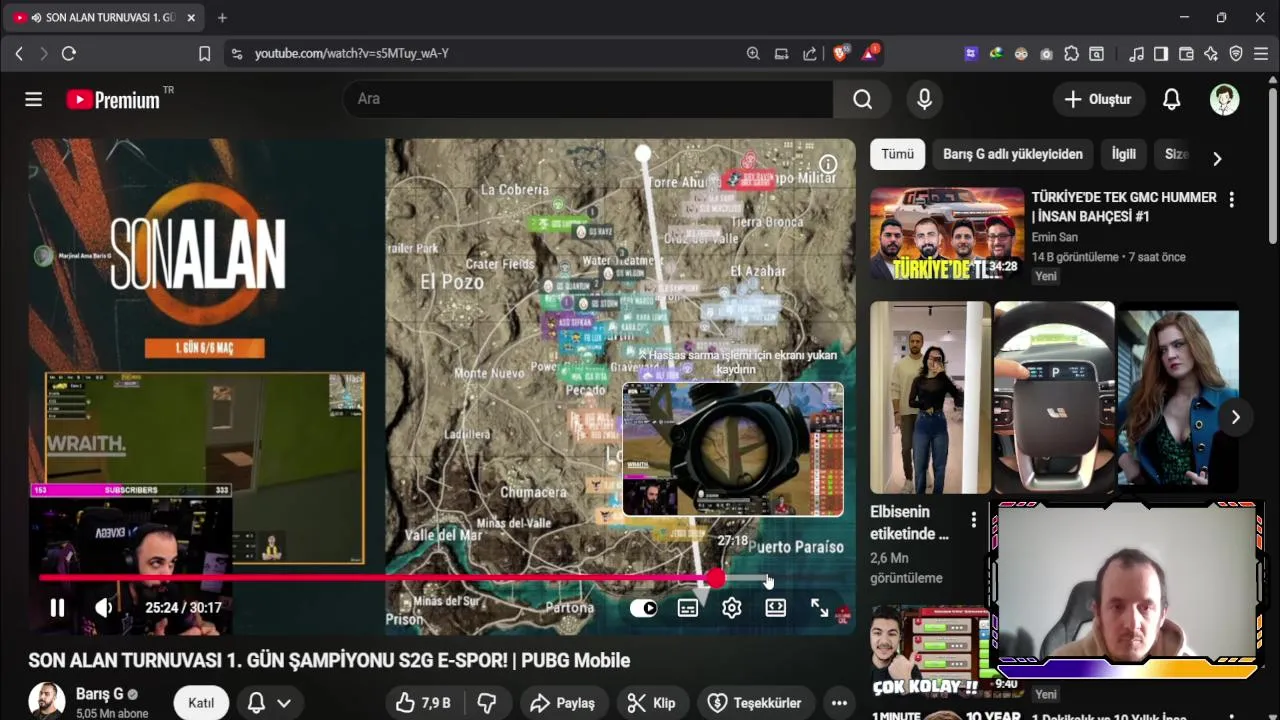
Task: Click the Teşekkürler button
Action: (755, 703)
